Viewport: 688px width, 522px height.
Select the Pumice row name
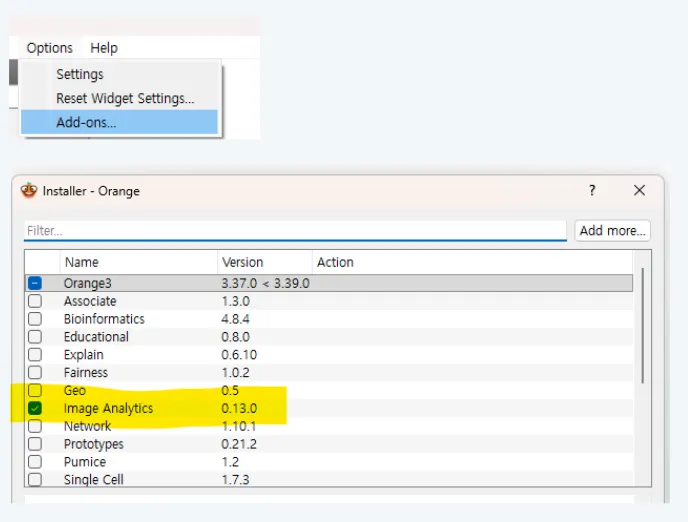coord(85,462)
